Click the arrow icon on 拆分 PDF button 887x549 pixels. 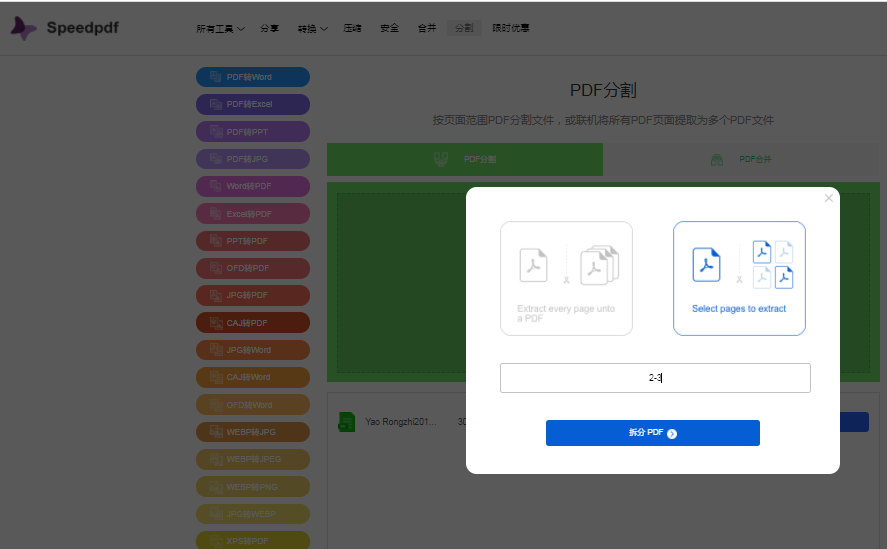(672, 434)
